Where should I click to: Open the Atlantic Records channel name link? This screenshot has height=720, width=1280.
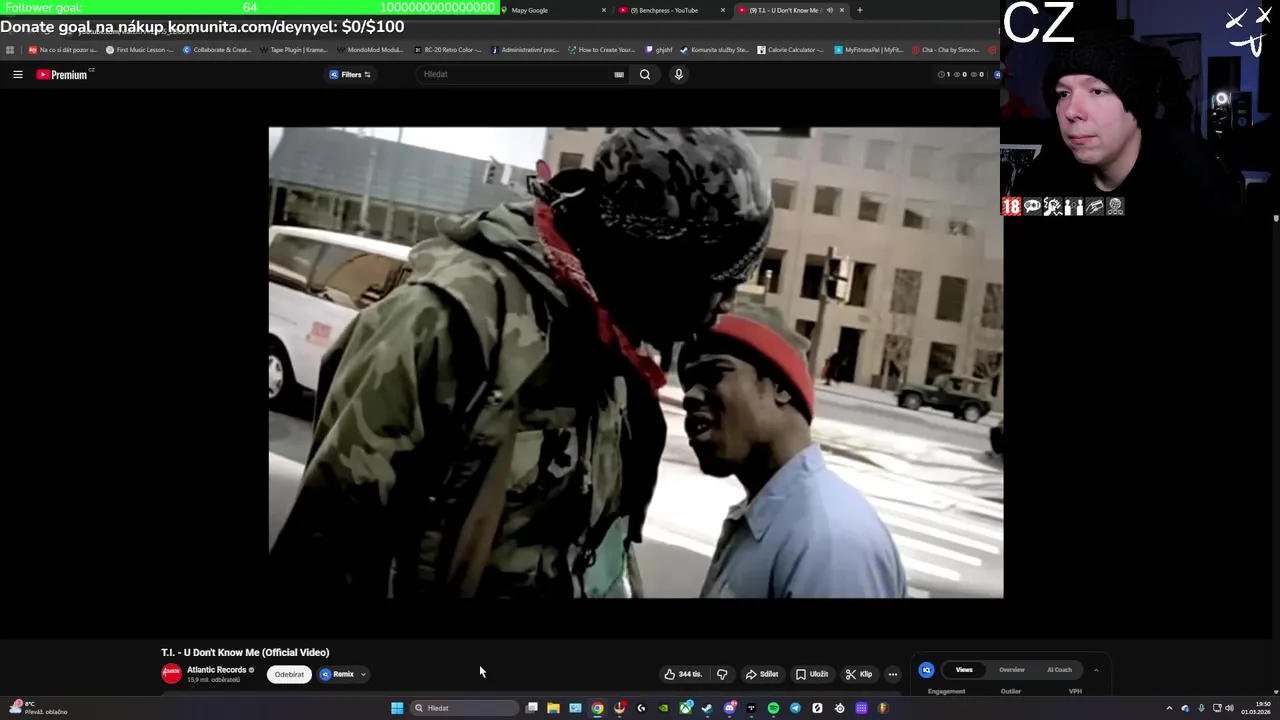(216, 670)
